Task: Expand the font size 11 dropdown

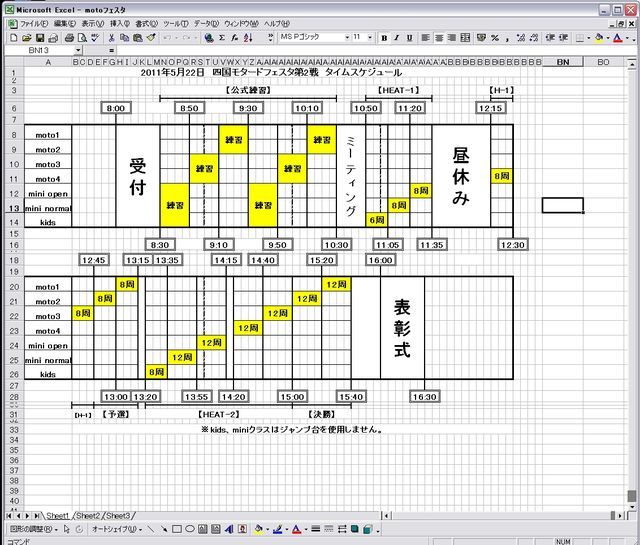Action: (x=372, y=37)
